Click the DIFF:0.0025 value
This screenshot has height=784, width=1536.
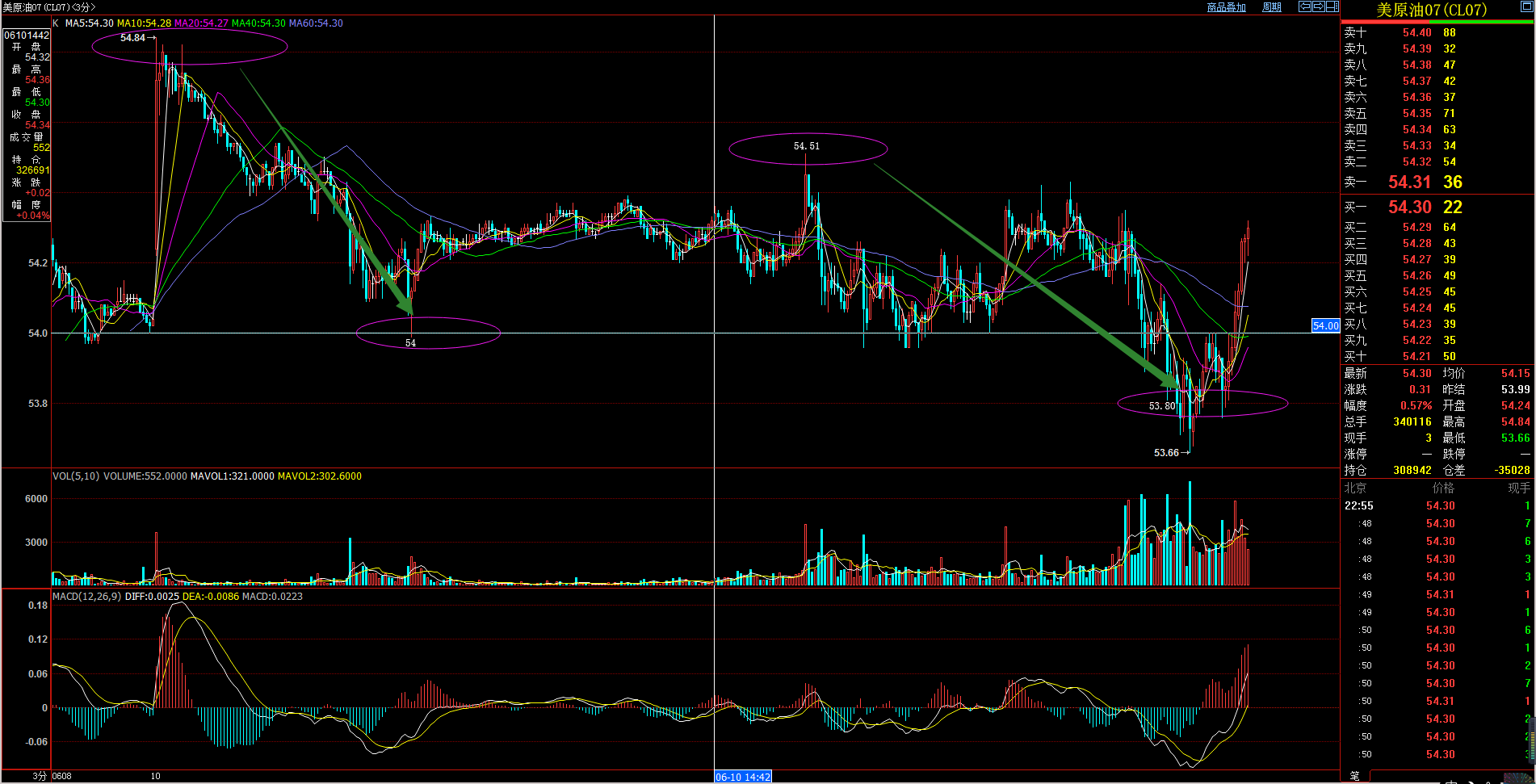(x=152, y=597)
